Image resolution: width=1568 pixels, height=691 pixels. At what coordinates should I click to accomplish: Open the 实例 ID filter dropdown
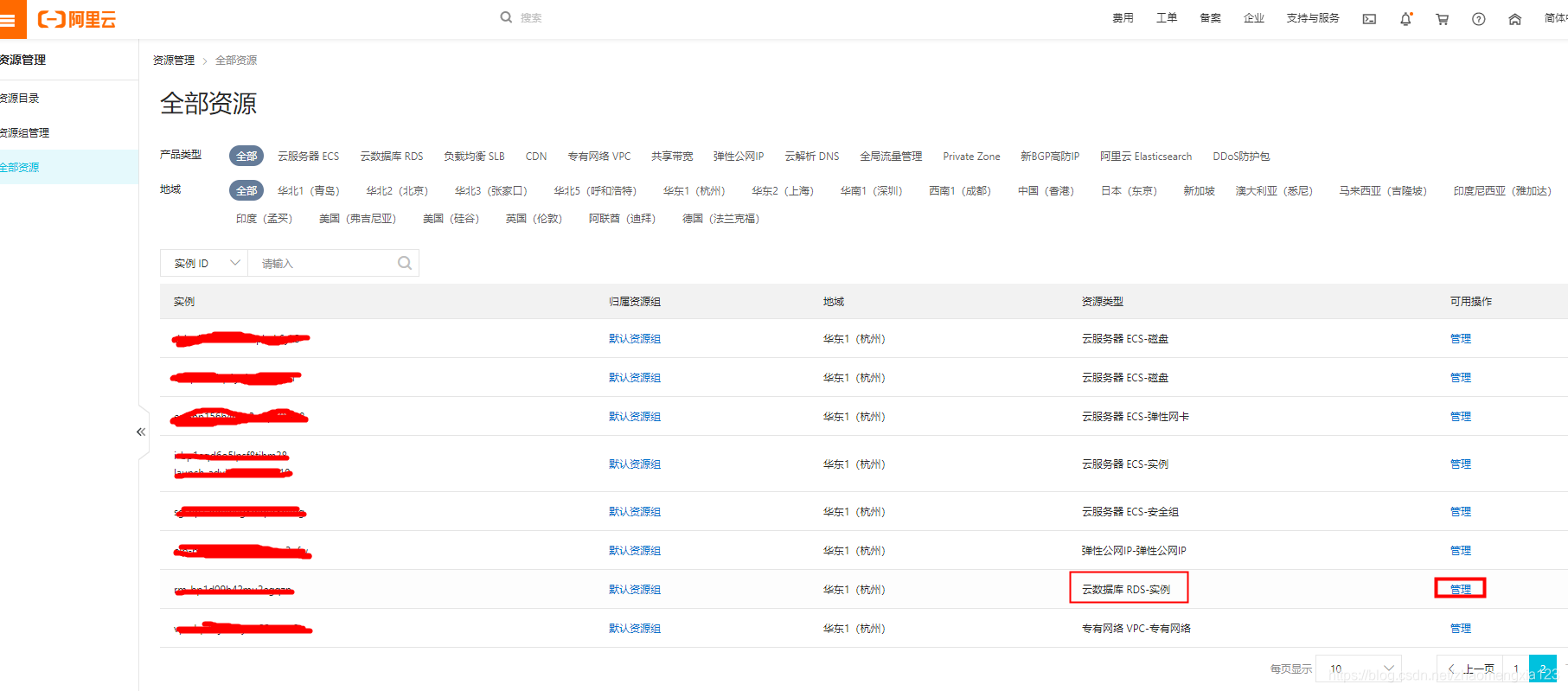point(204,263)
